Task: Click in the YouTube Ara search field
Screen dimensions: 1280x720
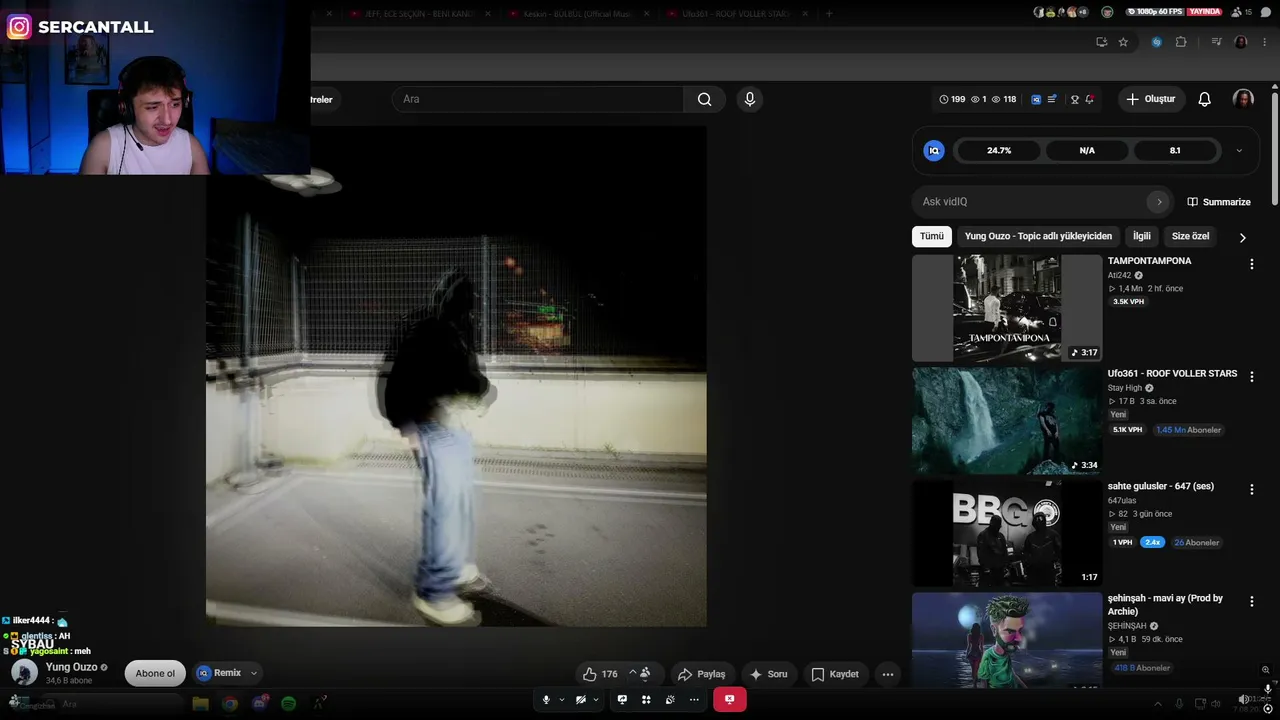Action: (x=540, y=99)
